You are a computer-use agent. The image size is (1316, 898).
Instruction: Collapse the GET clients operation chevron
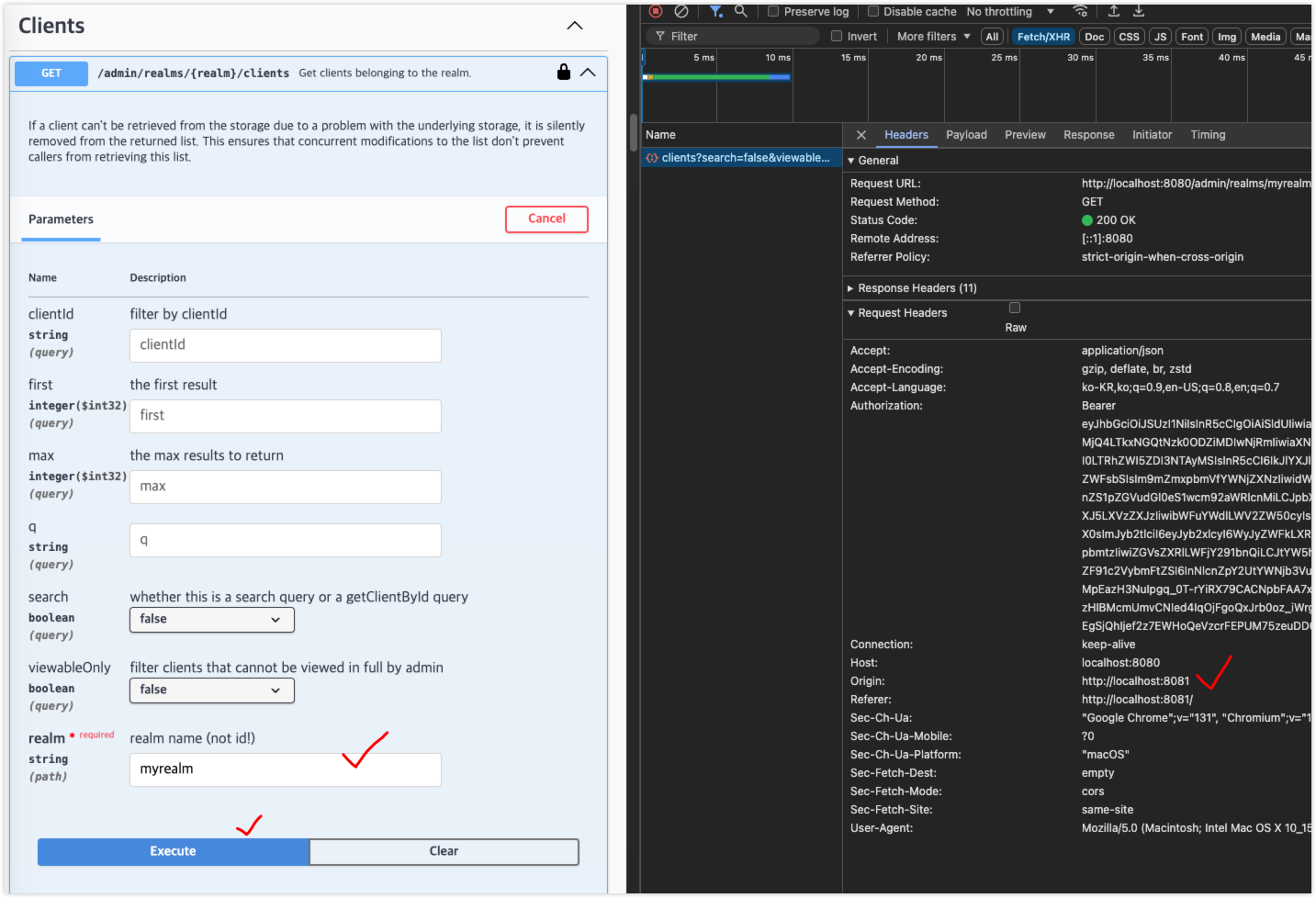(588, 72)
